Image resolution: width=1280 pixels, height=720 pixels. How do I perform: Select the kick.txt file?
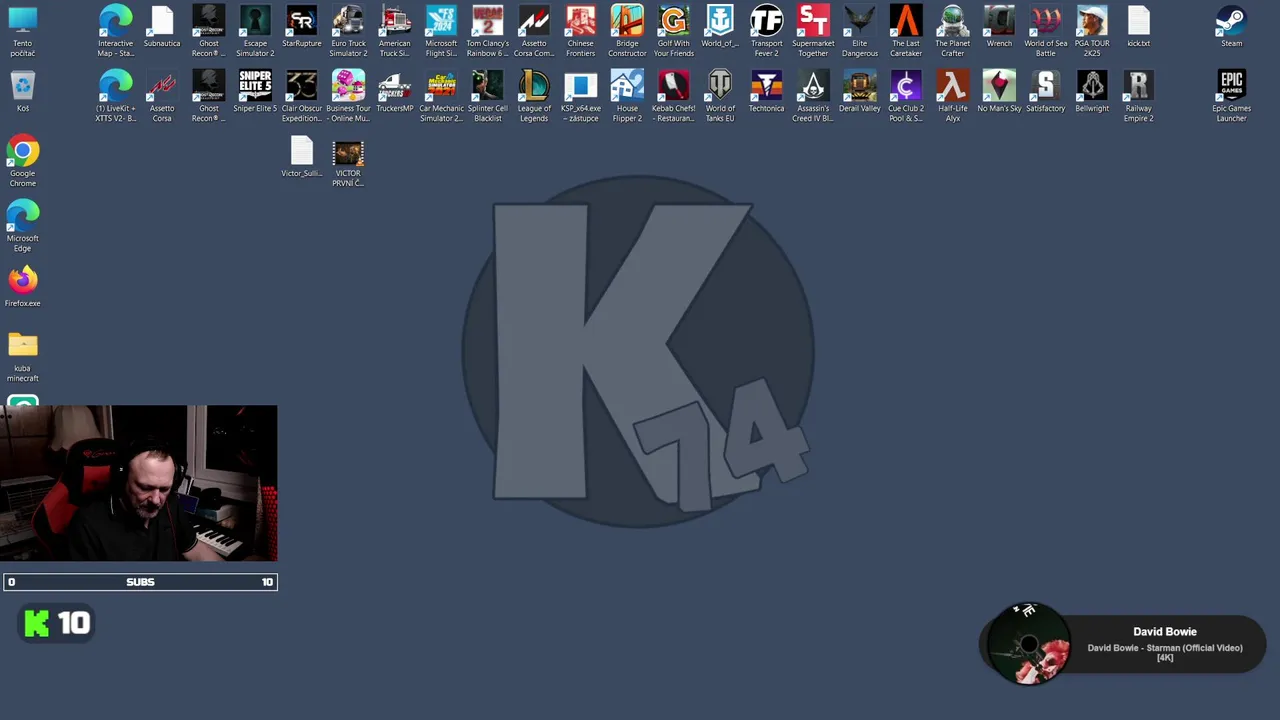pyautogui.click(x=1138, y=27)
